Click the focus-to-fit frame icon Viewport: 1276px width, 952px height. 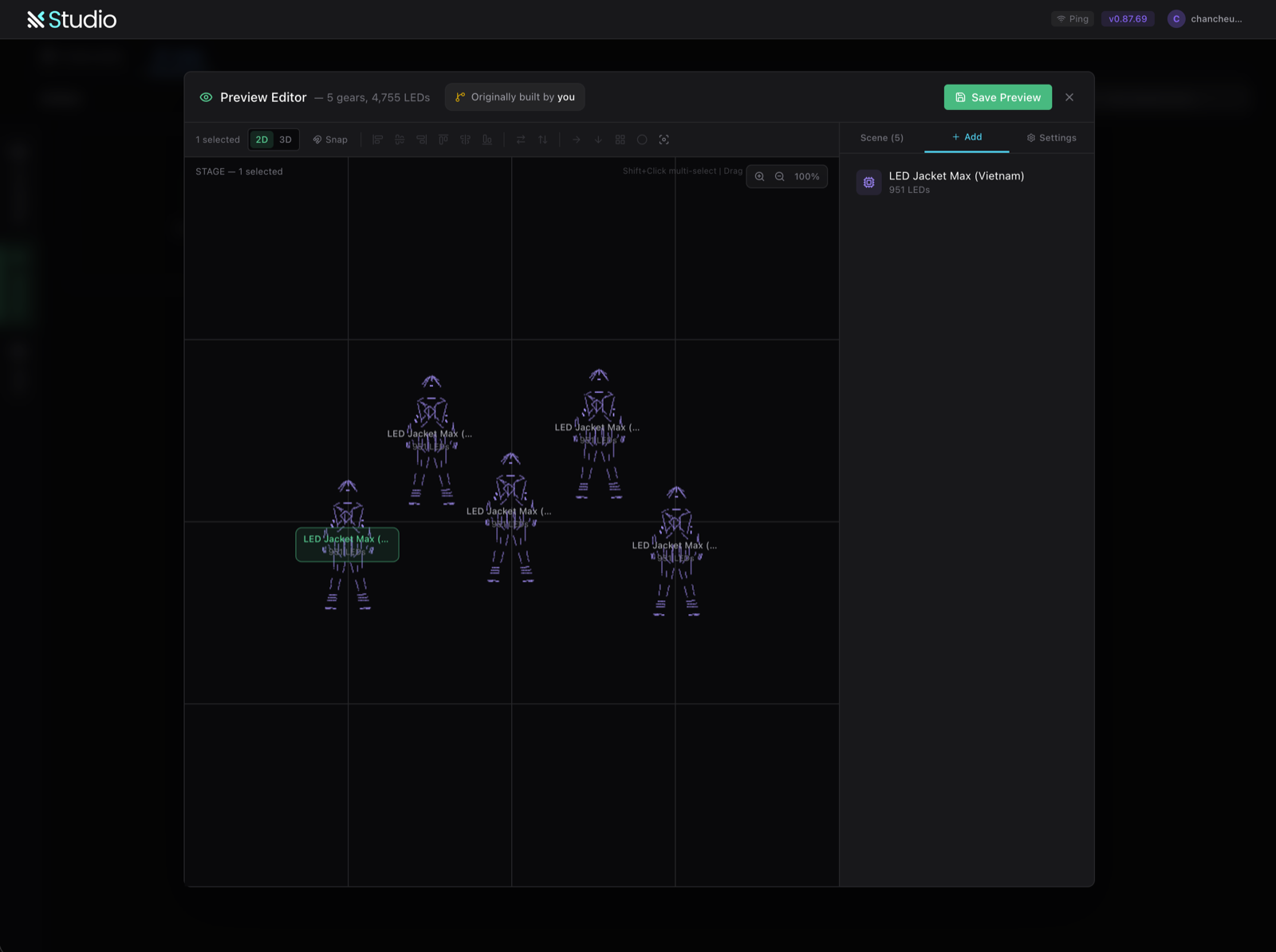coord(664,140)
